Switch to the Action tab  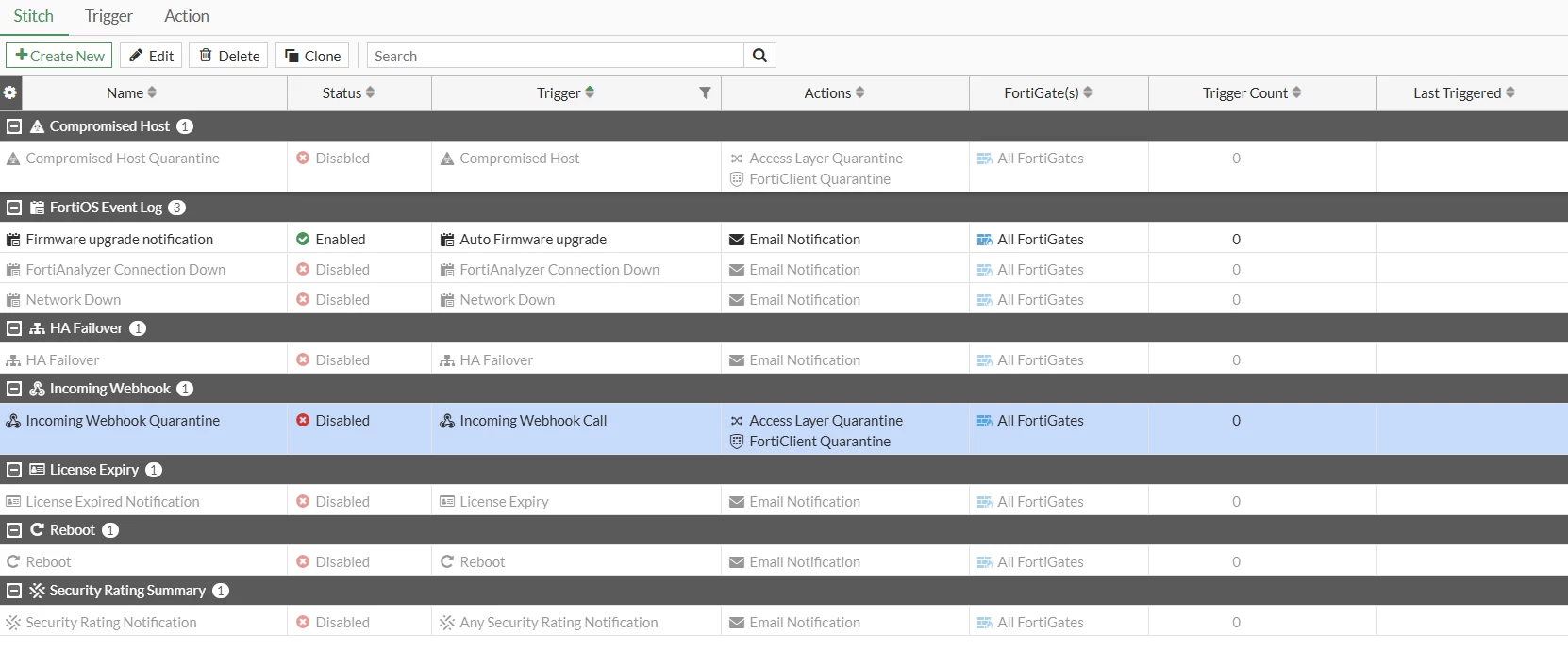(187, 16)
